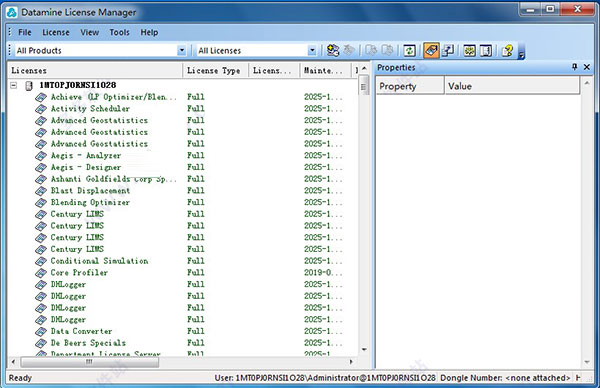Click the computer icon beside 1MTOPJORNSI1028
Screen dimensions: 600x388
coord(29,85)
